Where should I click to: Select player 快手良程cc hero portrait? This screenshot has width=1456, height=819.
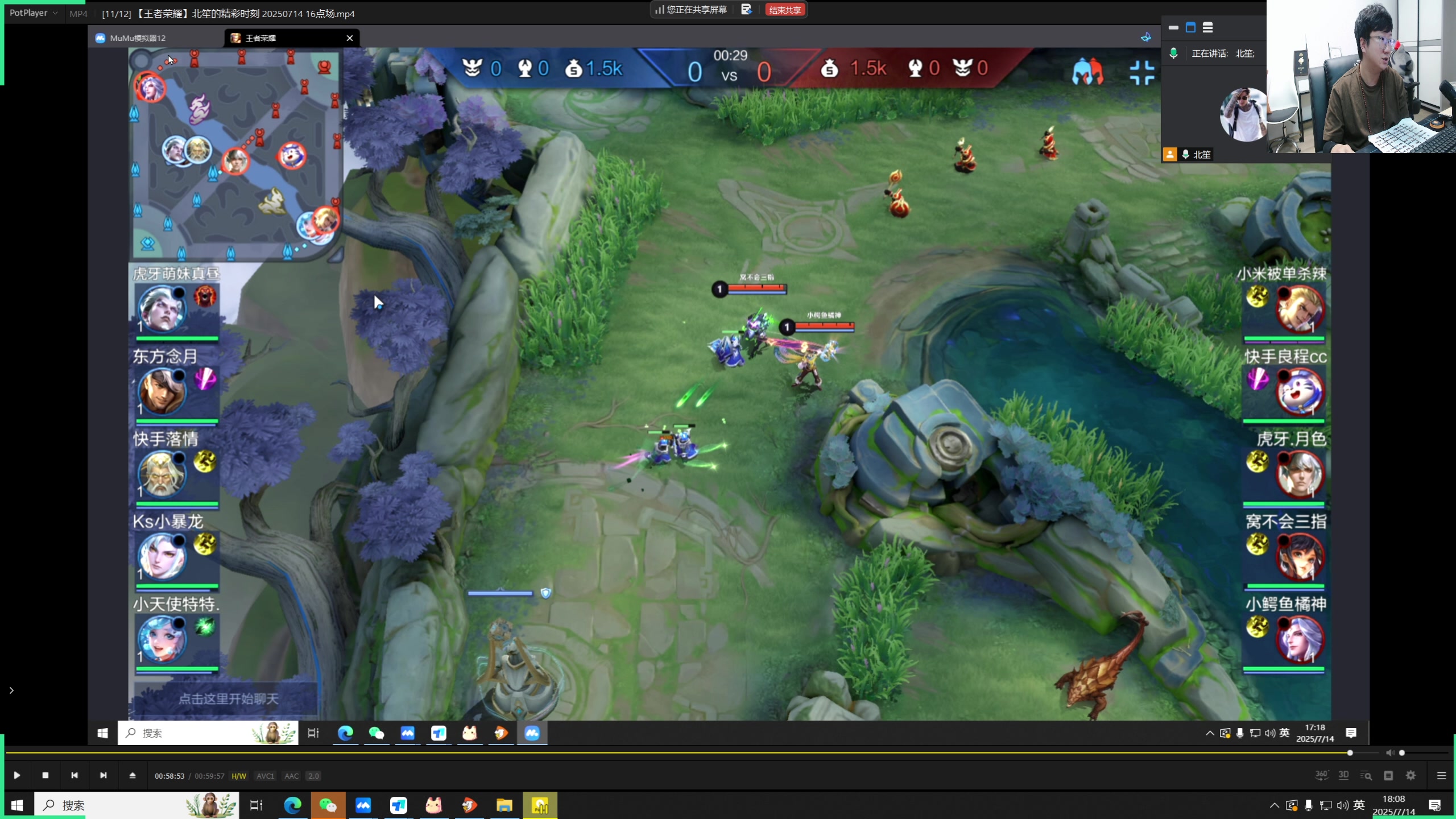click(x=1300, y=391)
